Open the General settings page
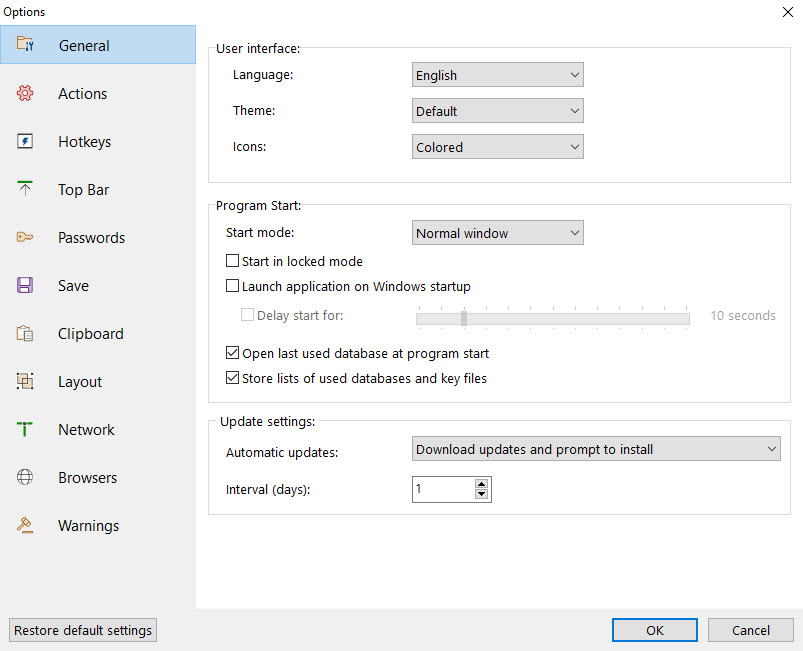The height and width of the screenshot is (651, 803). coord(98,45)
